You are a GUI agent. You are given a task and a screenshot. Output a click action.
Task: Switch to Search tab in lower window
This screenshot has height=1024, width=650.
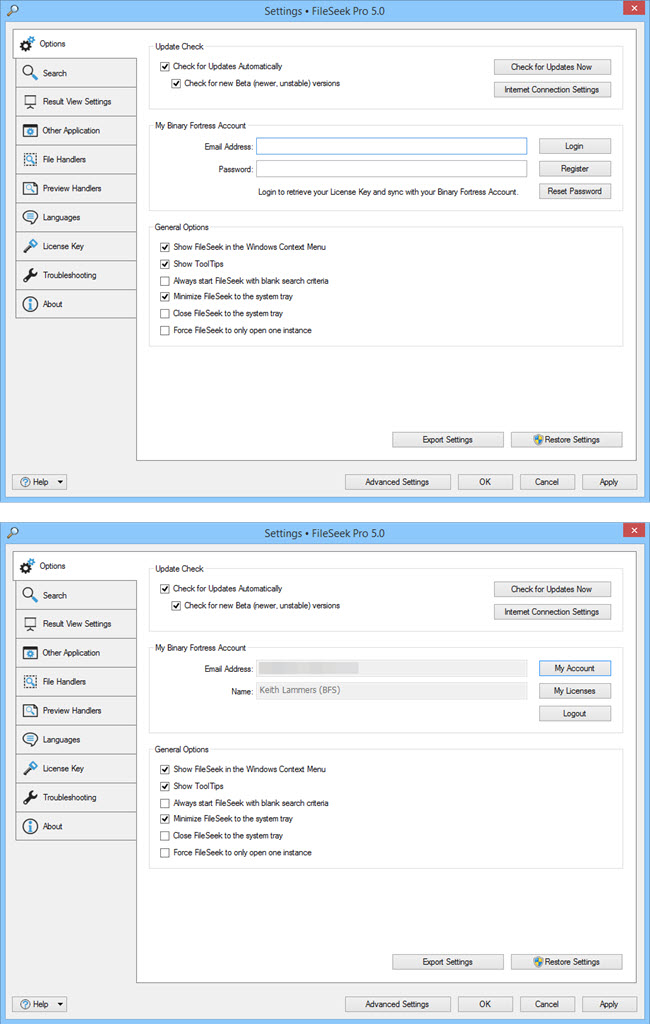[76, 596]
